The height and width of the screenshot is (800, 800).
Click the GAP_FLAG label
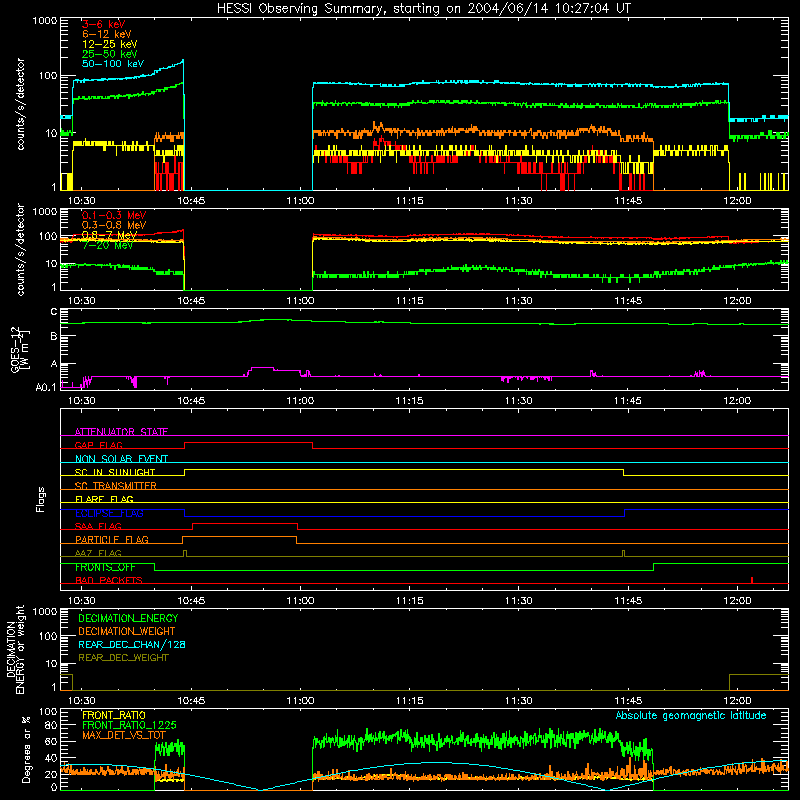pyautogui.click(x=98, y=445)
